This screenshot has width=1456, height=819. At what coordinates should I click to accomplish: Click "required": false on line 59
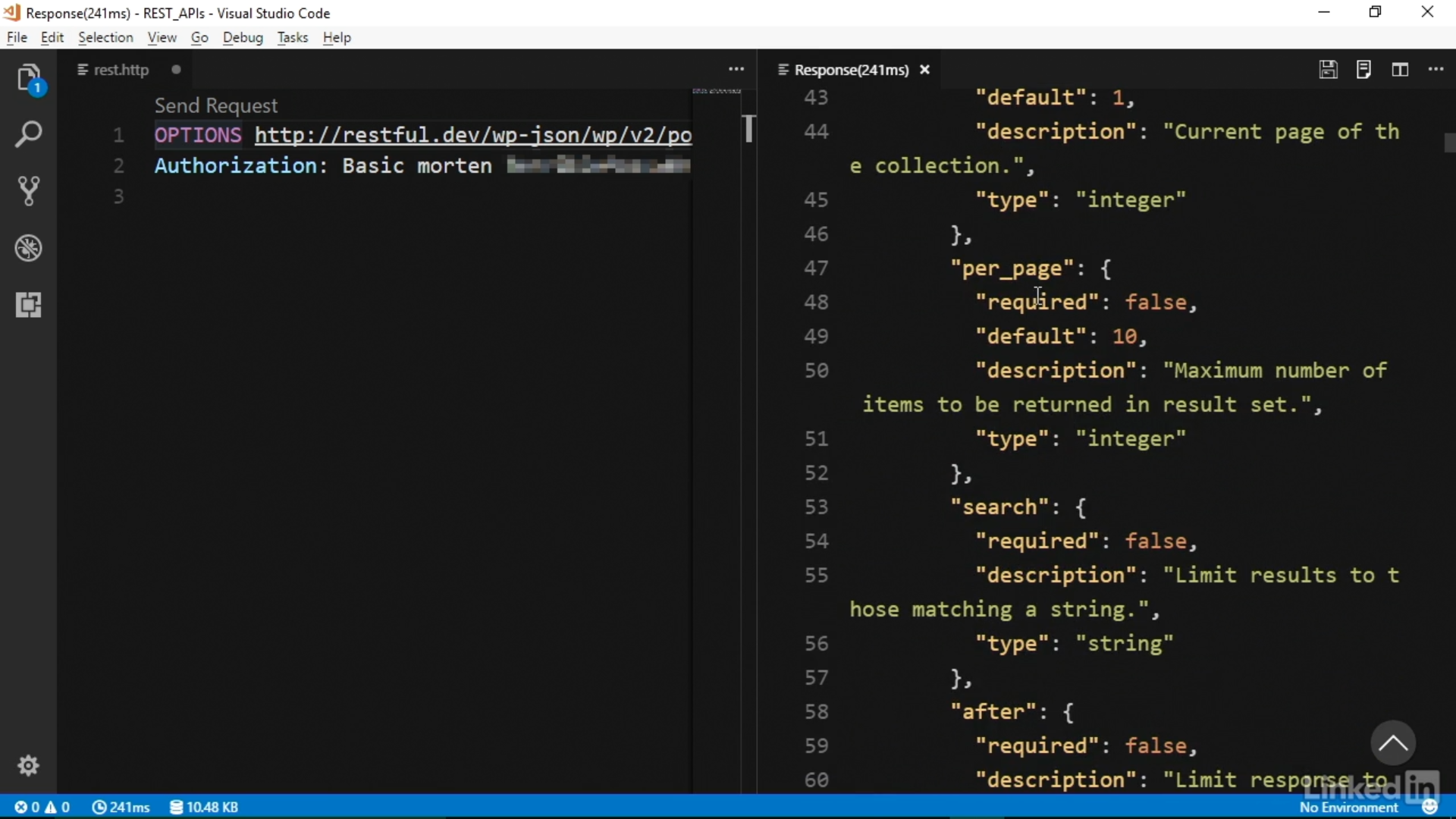pyautogui.click(x=1086, y=745)
